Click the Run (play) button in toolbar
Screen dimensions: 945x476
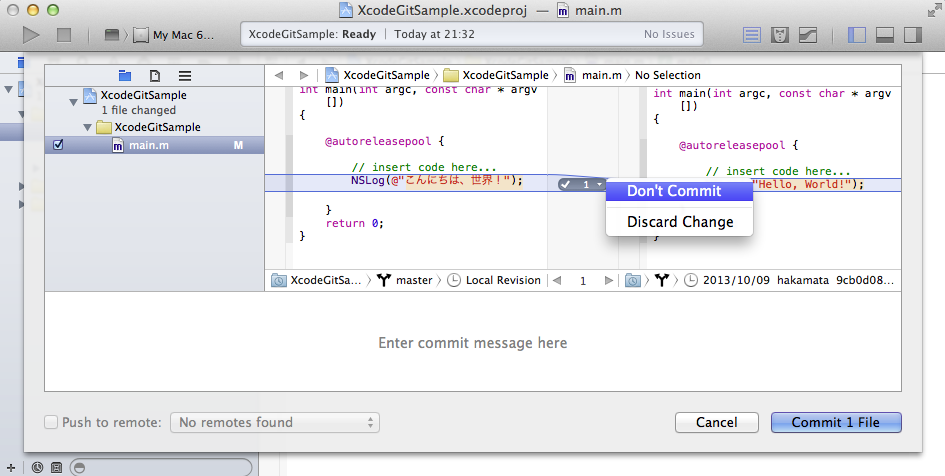[x=32, y=35]
